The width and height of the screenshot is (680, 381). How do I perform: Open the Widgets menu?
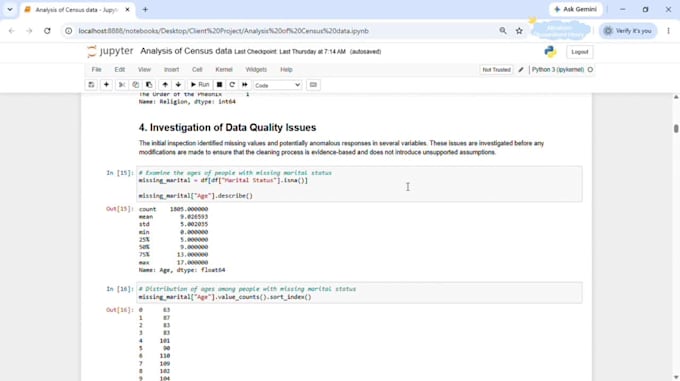point(256,70)
